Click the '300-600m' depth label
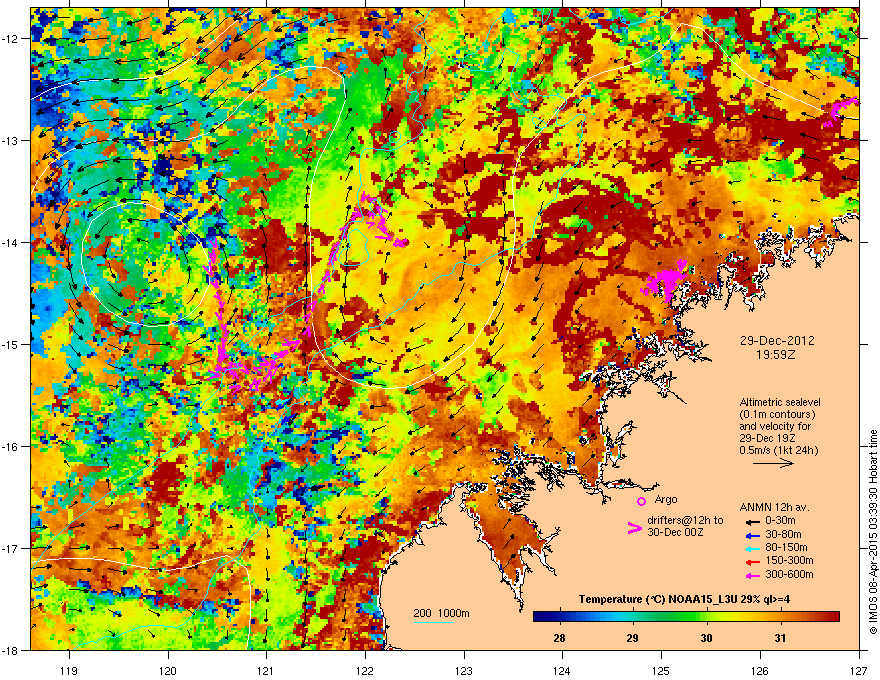Screen dimensions: 880x680 tap(789, 574)
